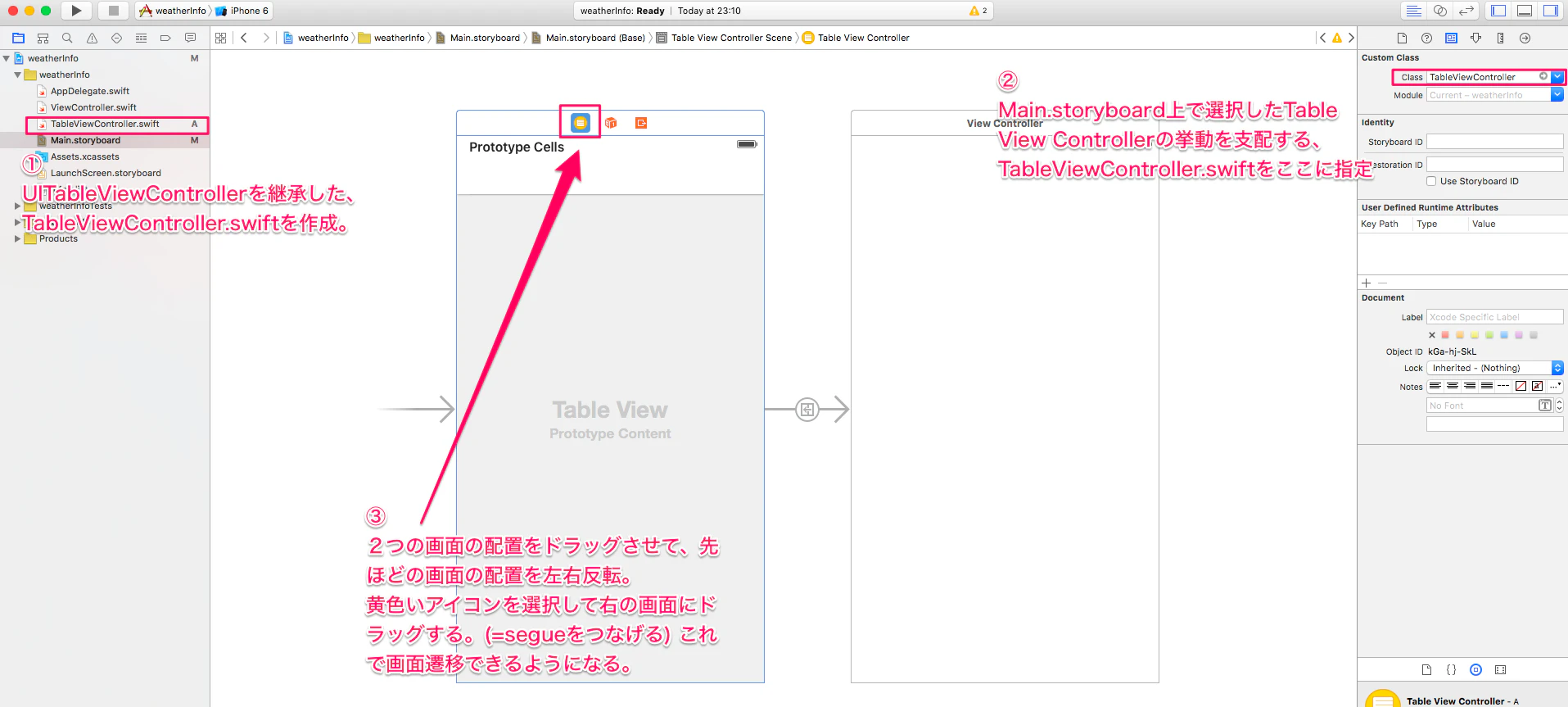This screenshot has width=1568, height=707.
Task: Toggle the Debug area visibility
Action: 1525,11
